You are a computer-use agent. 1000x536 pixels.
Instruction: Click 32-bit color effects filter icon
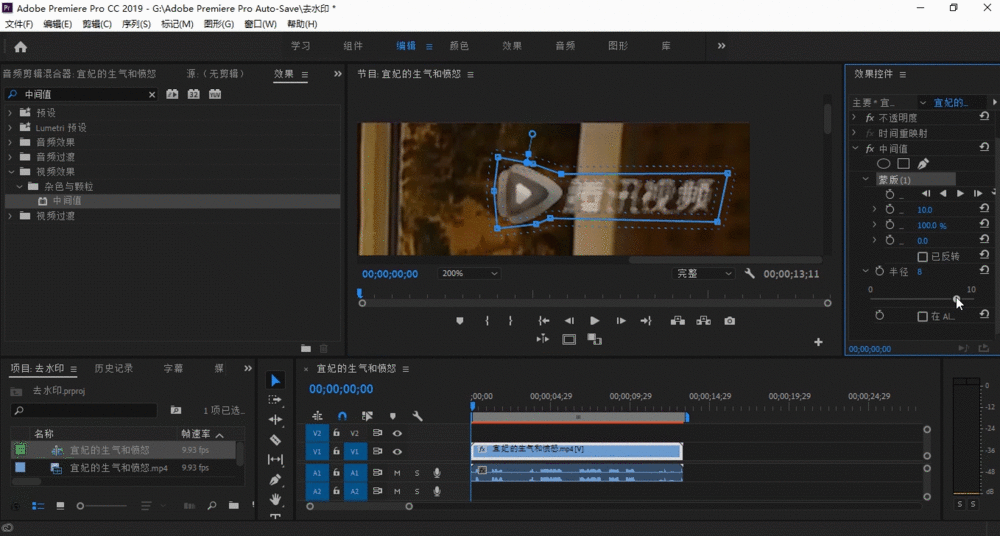tap(193, 94)
